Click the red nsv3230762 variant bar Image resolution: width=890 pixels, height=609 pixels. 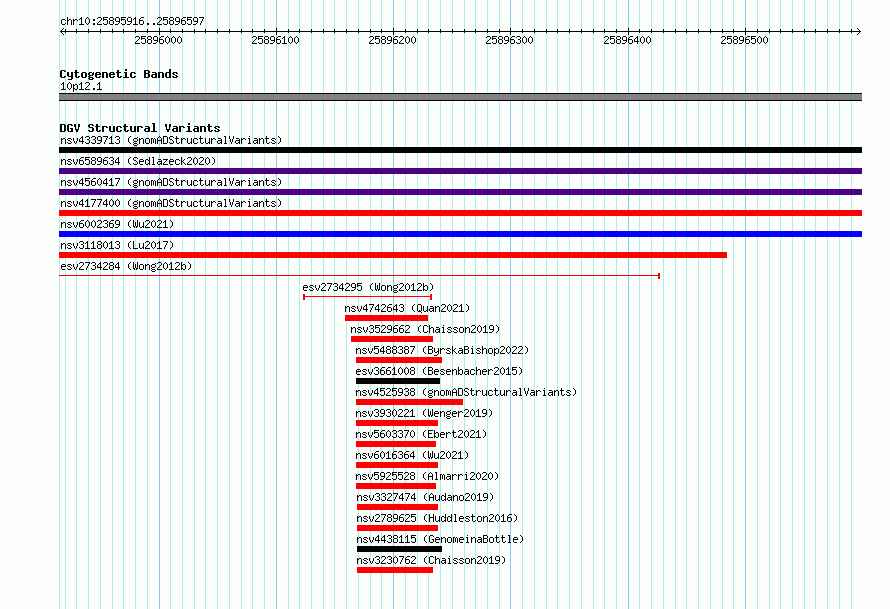pyautogui.click(x=395, y=570)
